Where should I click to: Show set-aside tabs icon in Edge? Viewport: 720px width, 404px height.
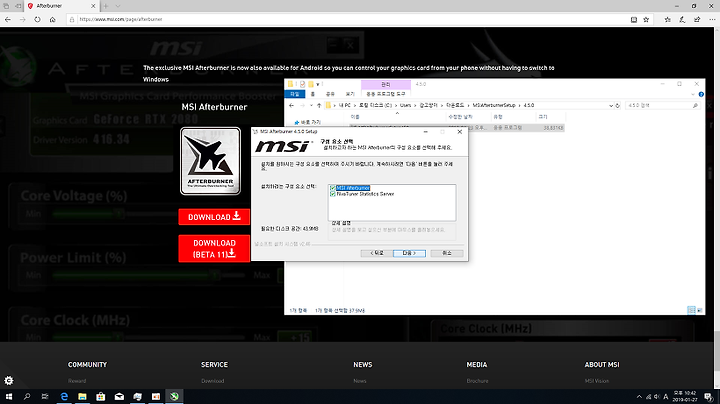tap(6, 6)
